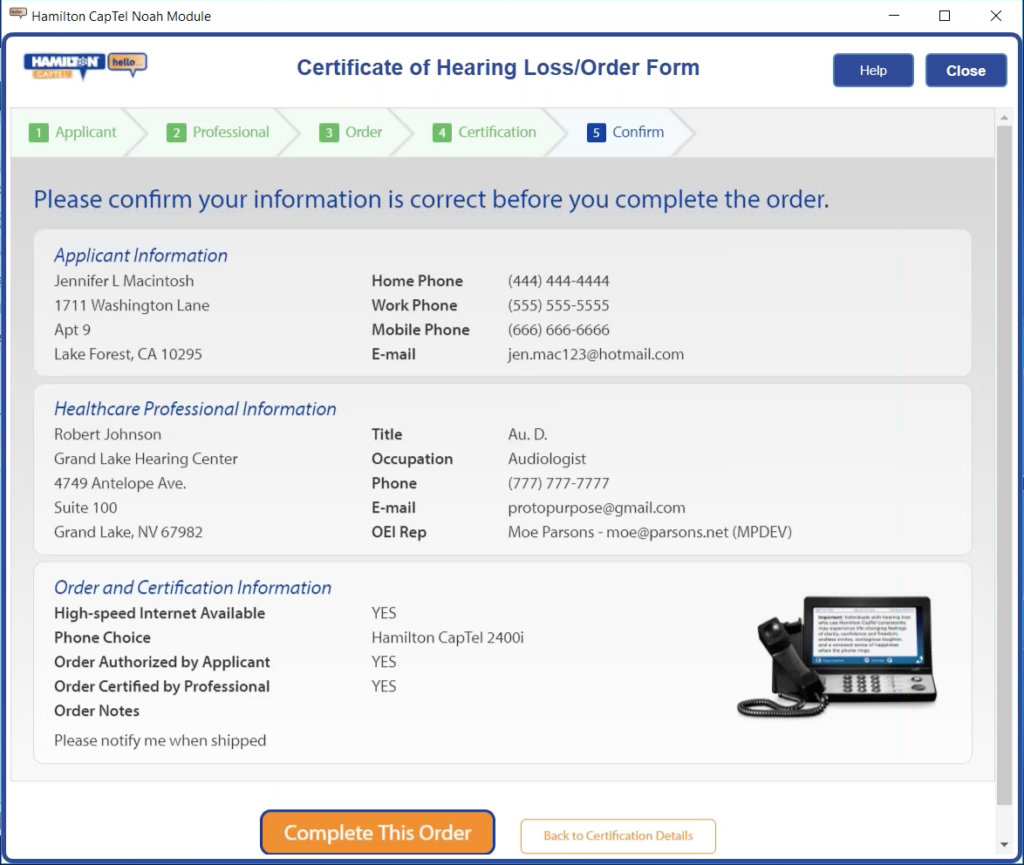Open the Help button

point(872,70)
